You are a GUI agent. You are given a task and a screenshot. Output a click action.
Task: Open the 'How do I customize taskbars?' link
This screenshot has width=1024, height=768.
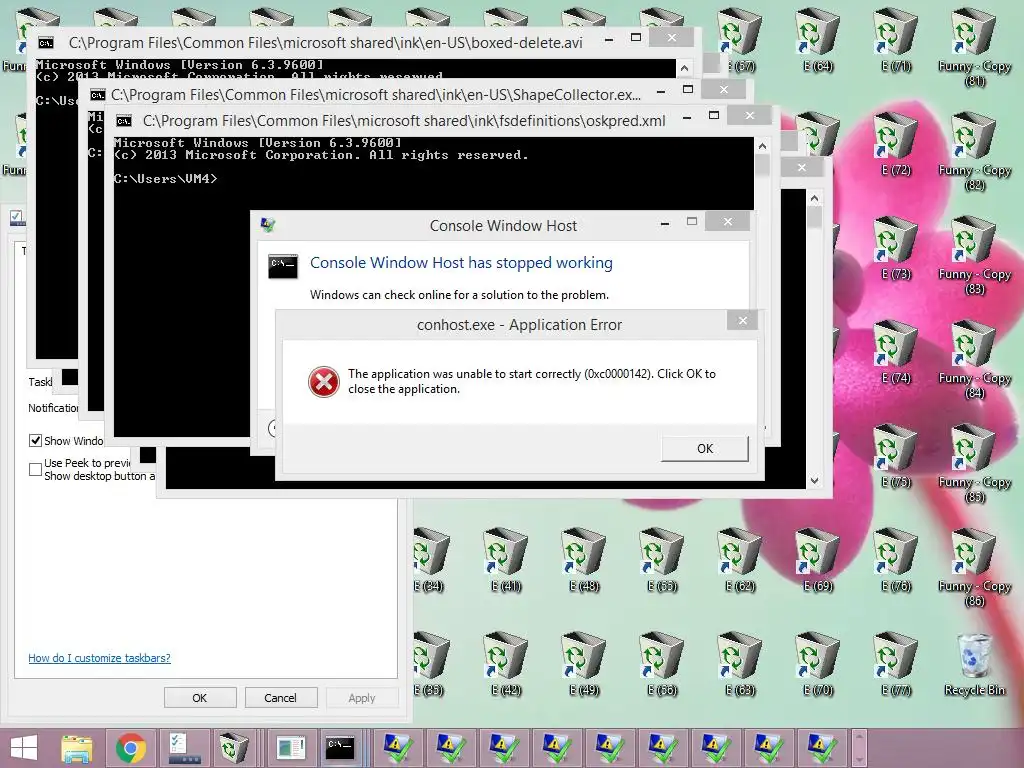[x=99, y=658]
